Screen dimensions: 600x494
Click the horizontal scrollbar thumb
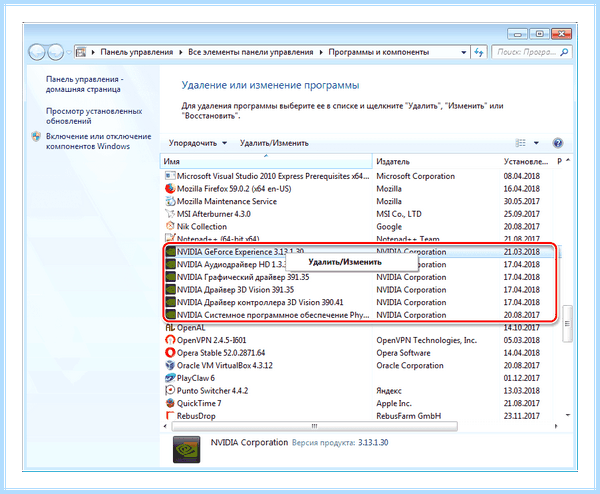(x=314, y=426)
